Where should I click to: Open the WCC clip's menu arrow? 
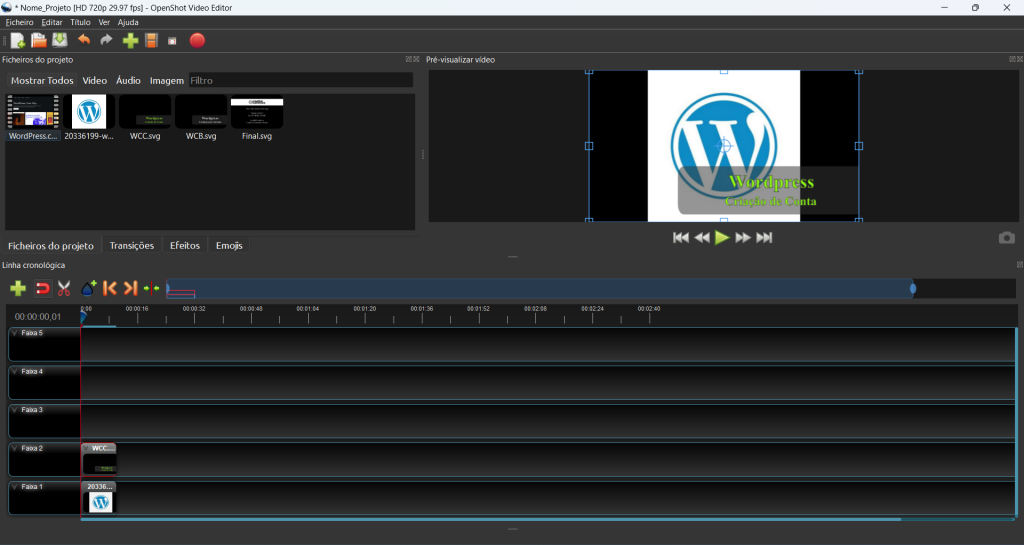pyautogui.click(x=87, y=449)
